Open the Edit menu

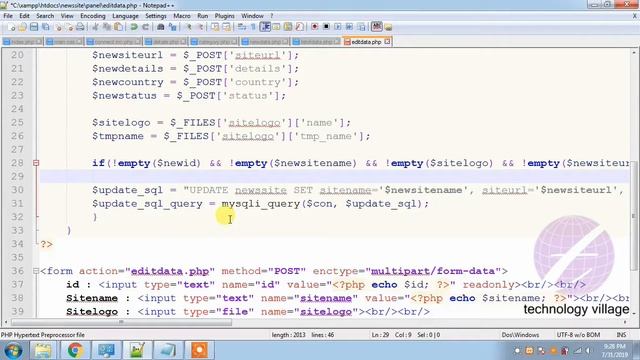pyautogui.click(x=24, y=16)
